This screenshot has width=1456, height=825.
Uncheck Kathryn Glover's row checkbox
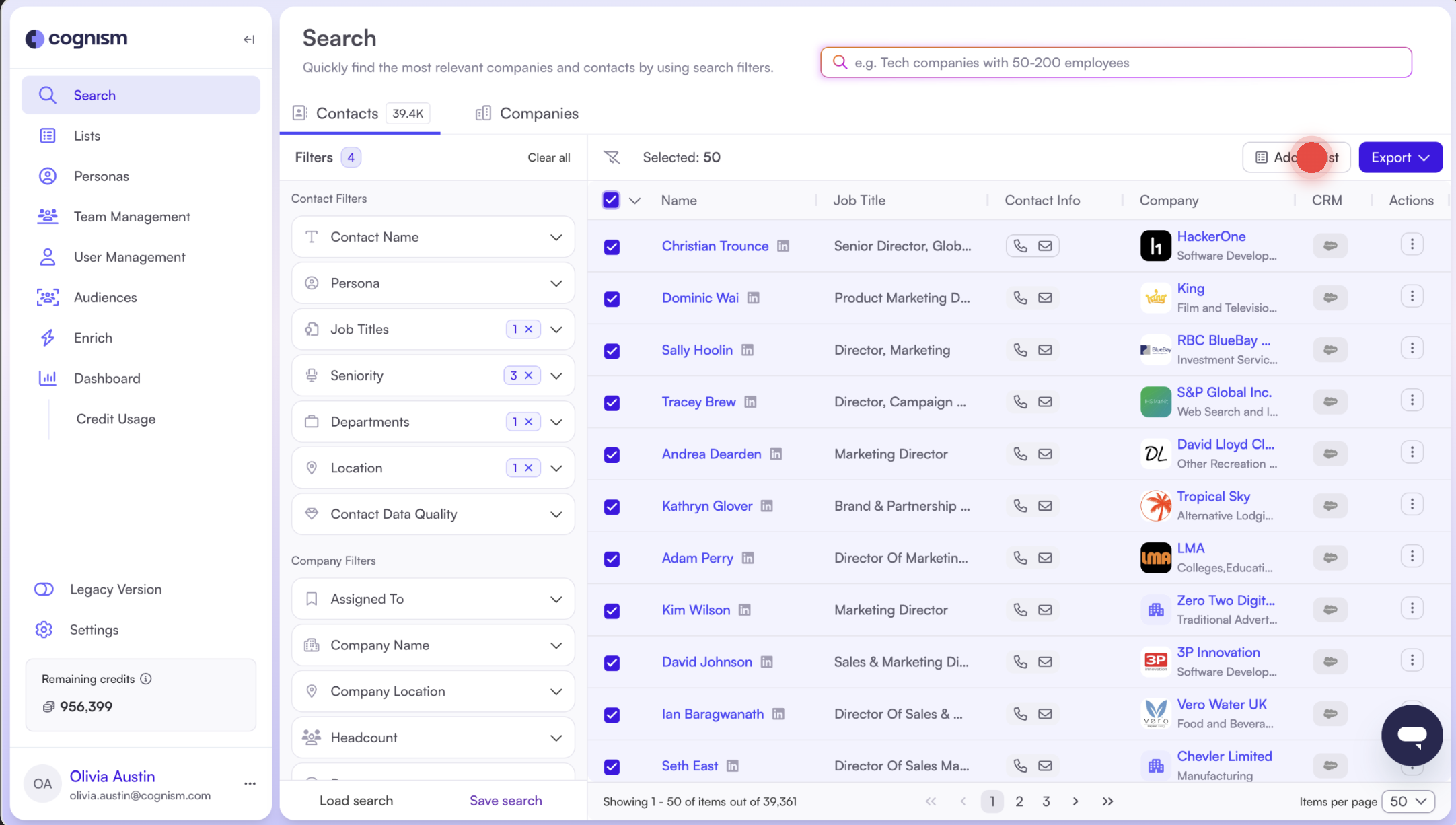click(612, 507)
